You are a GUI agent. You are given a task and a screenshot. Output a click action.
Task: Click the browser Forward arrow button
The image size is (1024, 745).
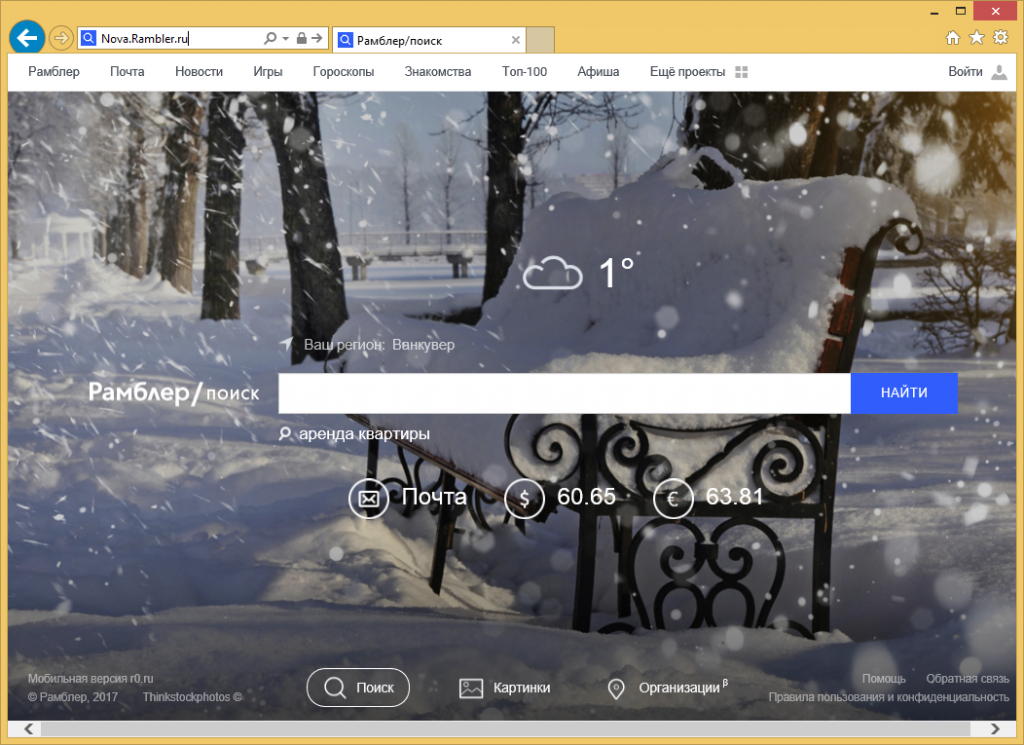click(x=61, y=38)
